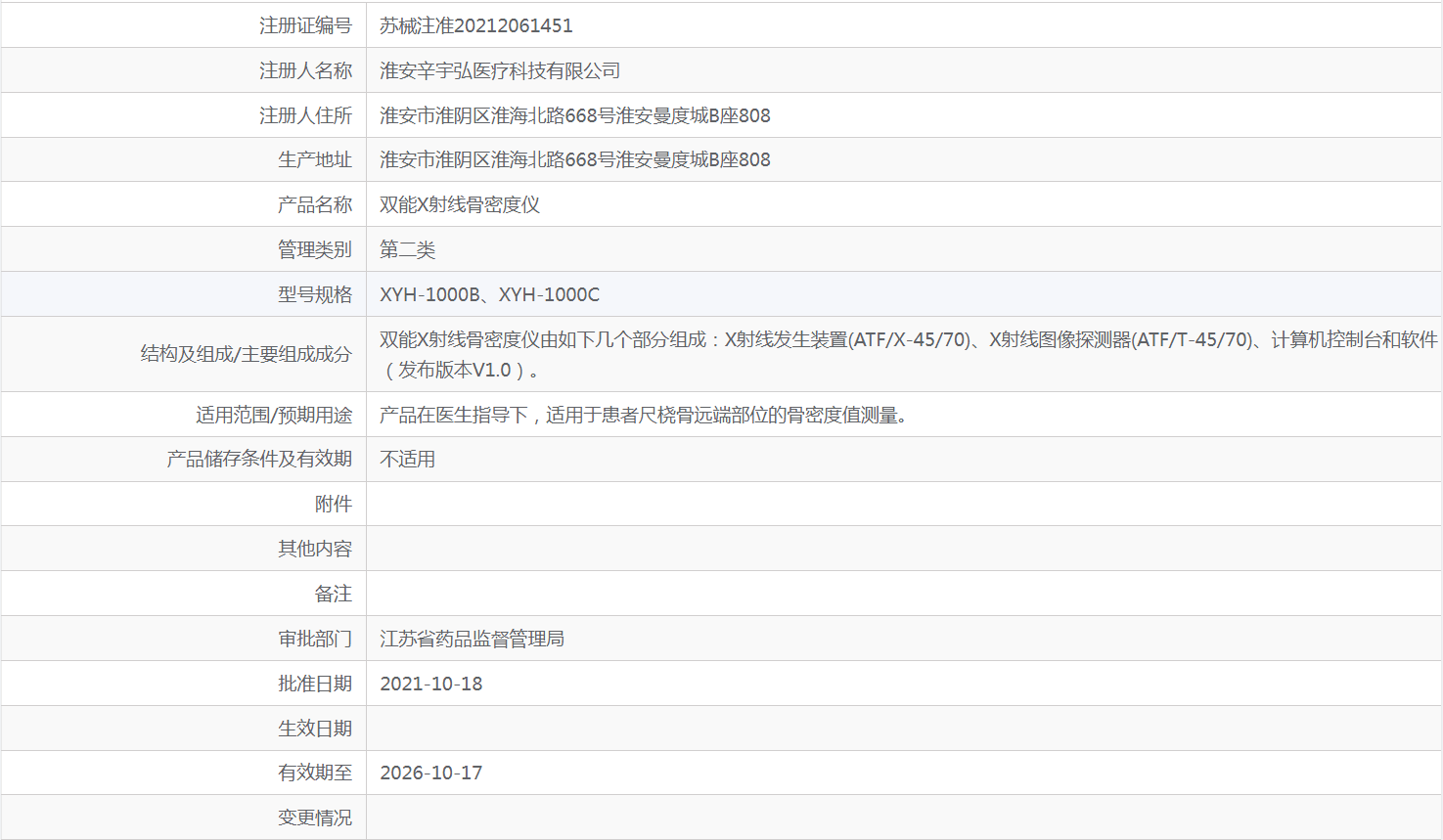Click the 型号规格 field label

coord(315,294)
